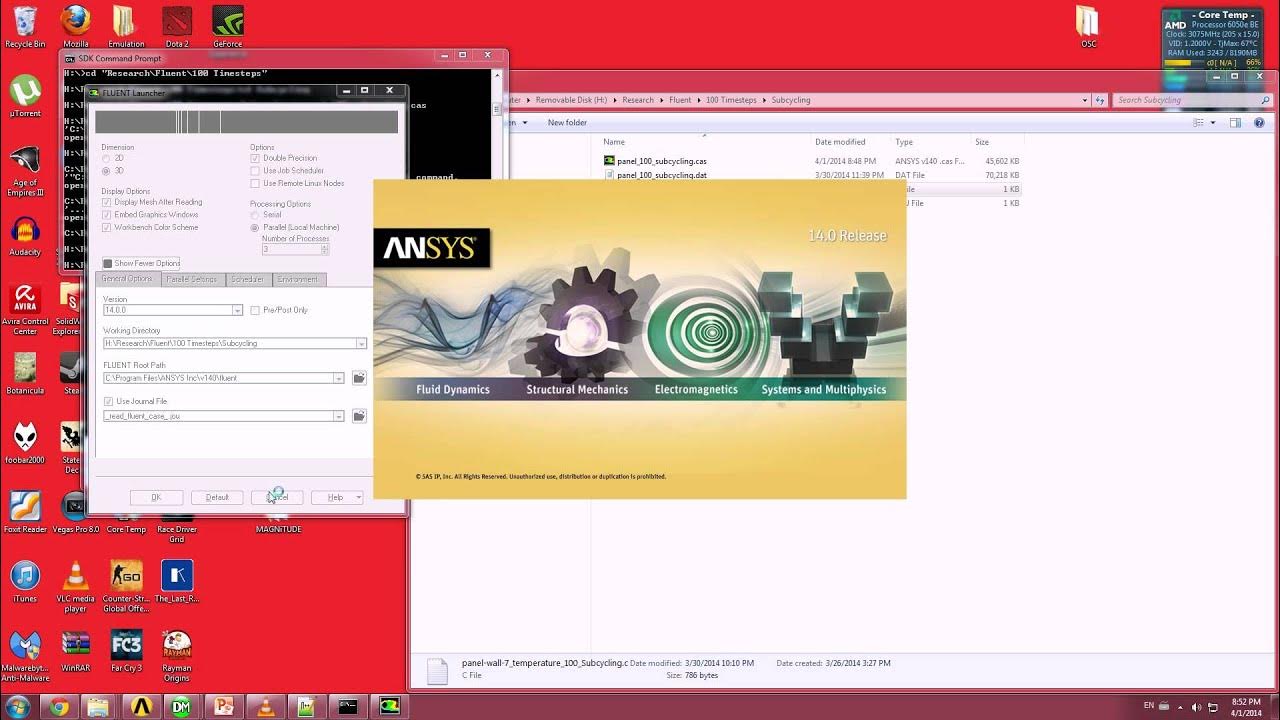The height and width of the screenshot is (720, 1280).
Task: Launch Mozilla Firefox desktop shortcut
Action: [76, 27]
